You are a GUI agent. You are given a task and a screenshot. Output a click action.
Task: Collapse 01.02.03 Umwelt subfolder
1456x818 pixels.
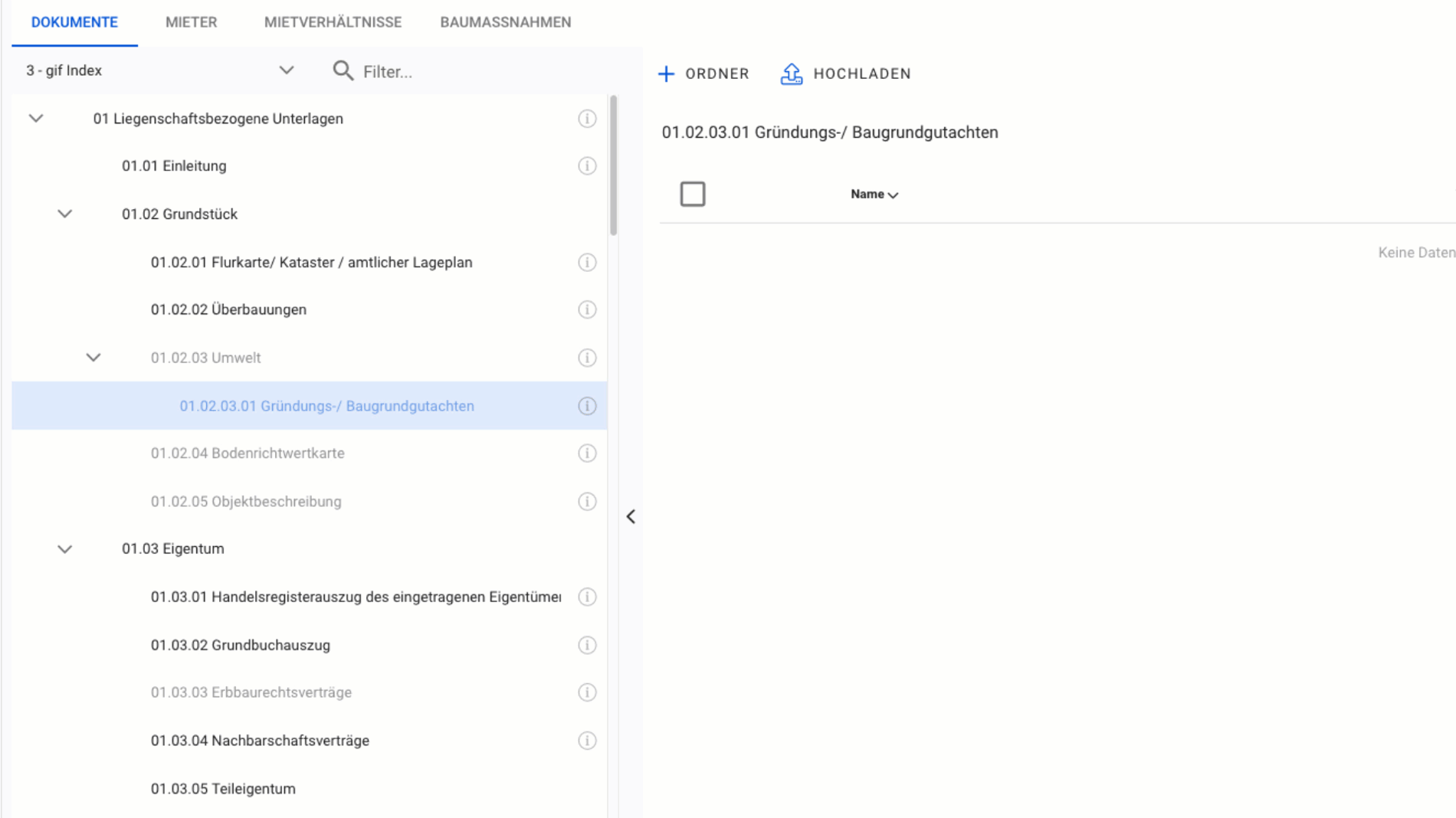[x=93, y=358]
